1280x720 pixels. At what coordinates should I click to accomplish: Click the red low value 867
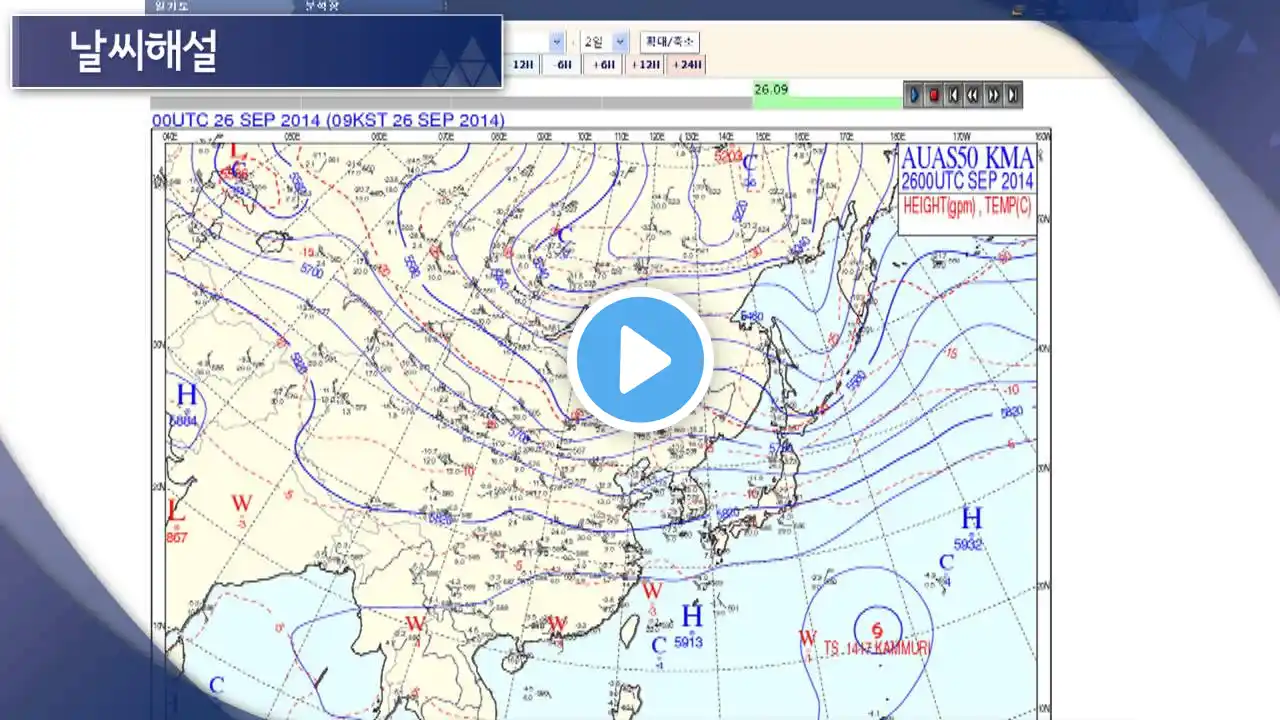(x=178, y=538)
